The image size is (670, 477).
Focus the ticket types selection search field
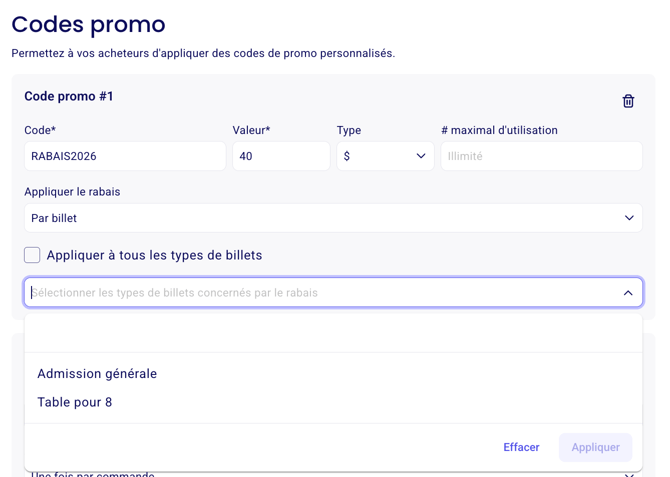pyautogui.click(x=320, y=293)
